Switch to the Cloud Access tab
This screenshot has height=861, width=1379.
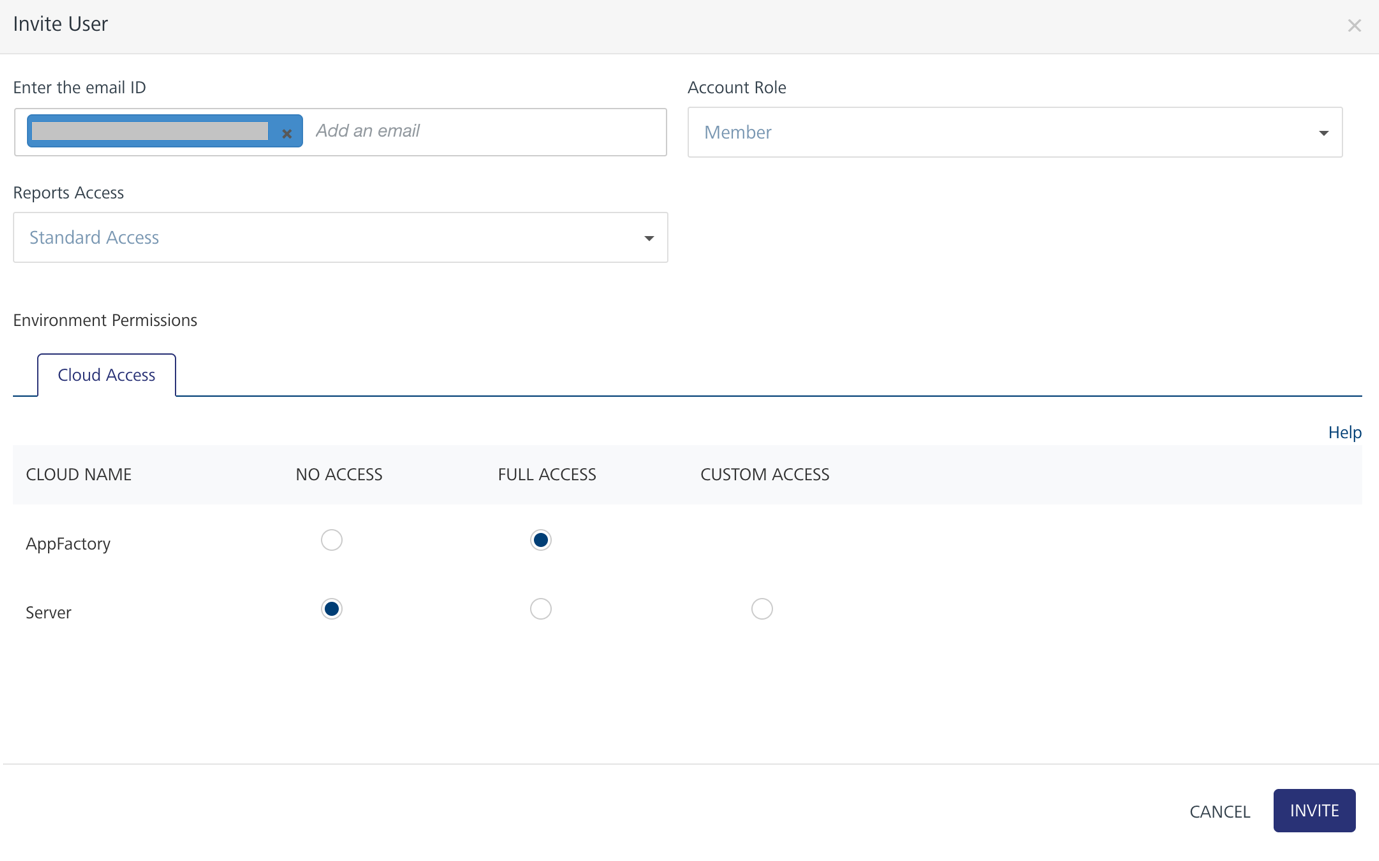107,375
